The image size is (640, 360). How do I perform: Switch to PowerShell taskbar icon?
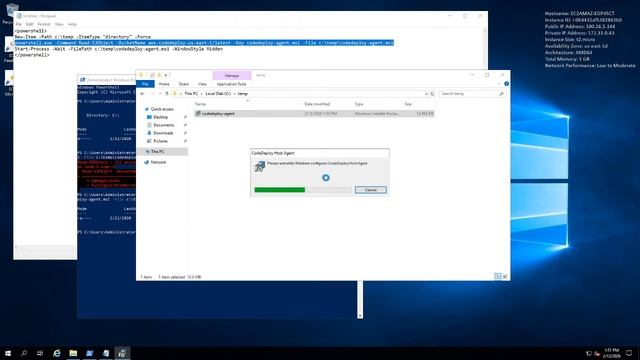(89, 353)
